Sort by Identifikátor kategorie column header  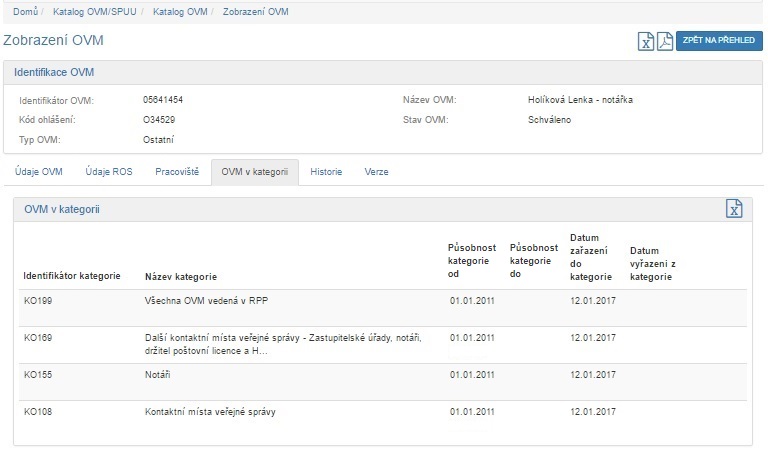(72, 276)
